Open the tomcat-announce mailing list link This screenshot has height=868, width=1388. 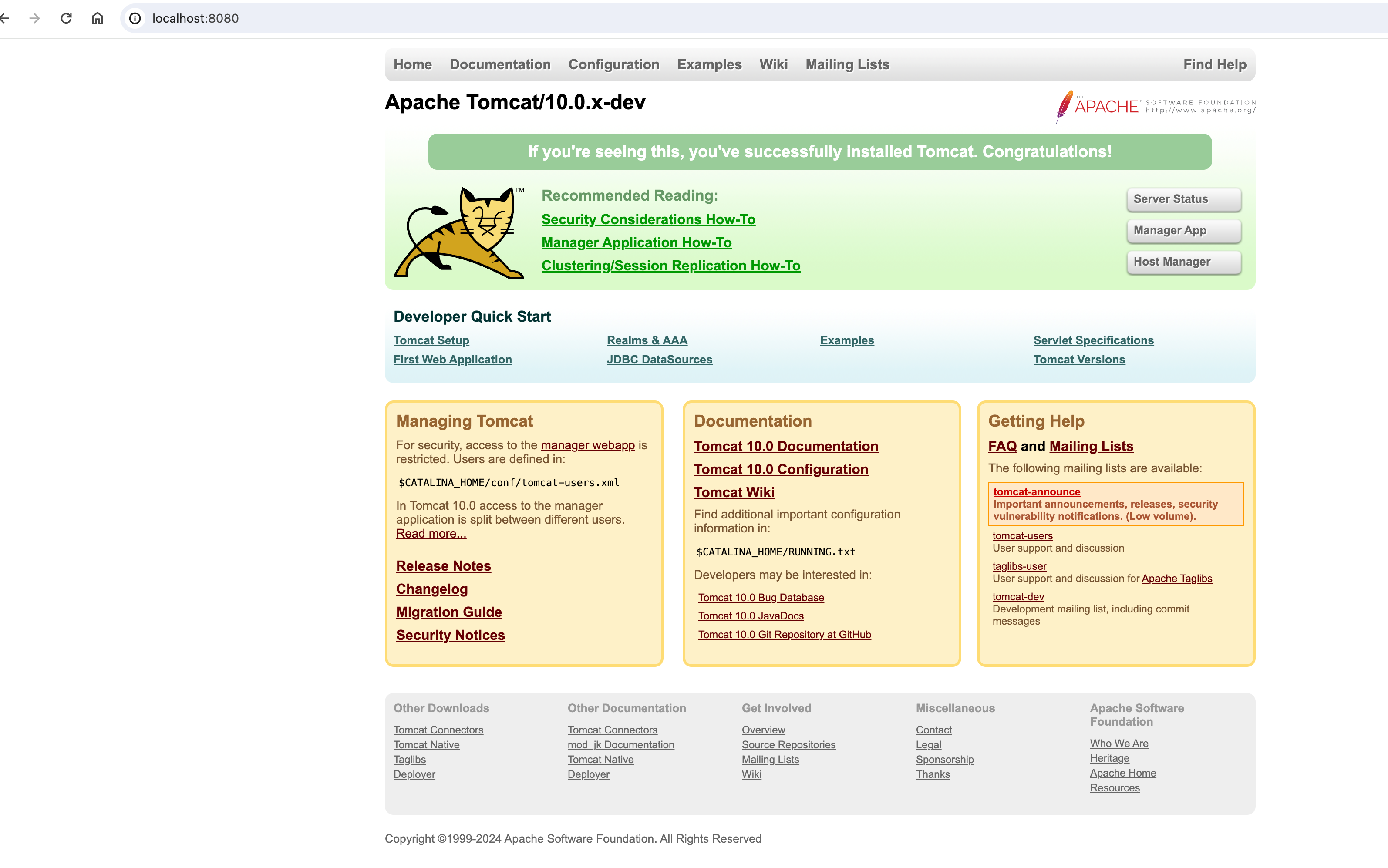pos(1036,492)
